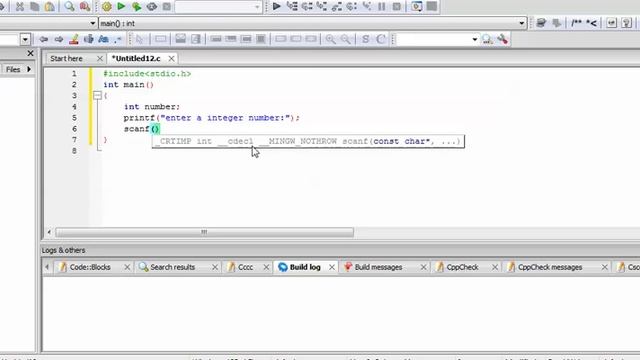Open the Build messages tab
The height and width of the screenshot is (360, 640).
pos(378,267)
